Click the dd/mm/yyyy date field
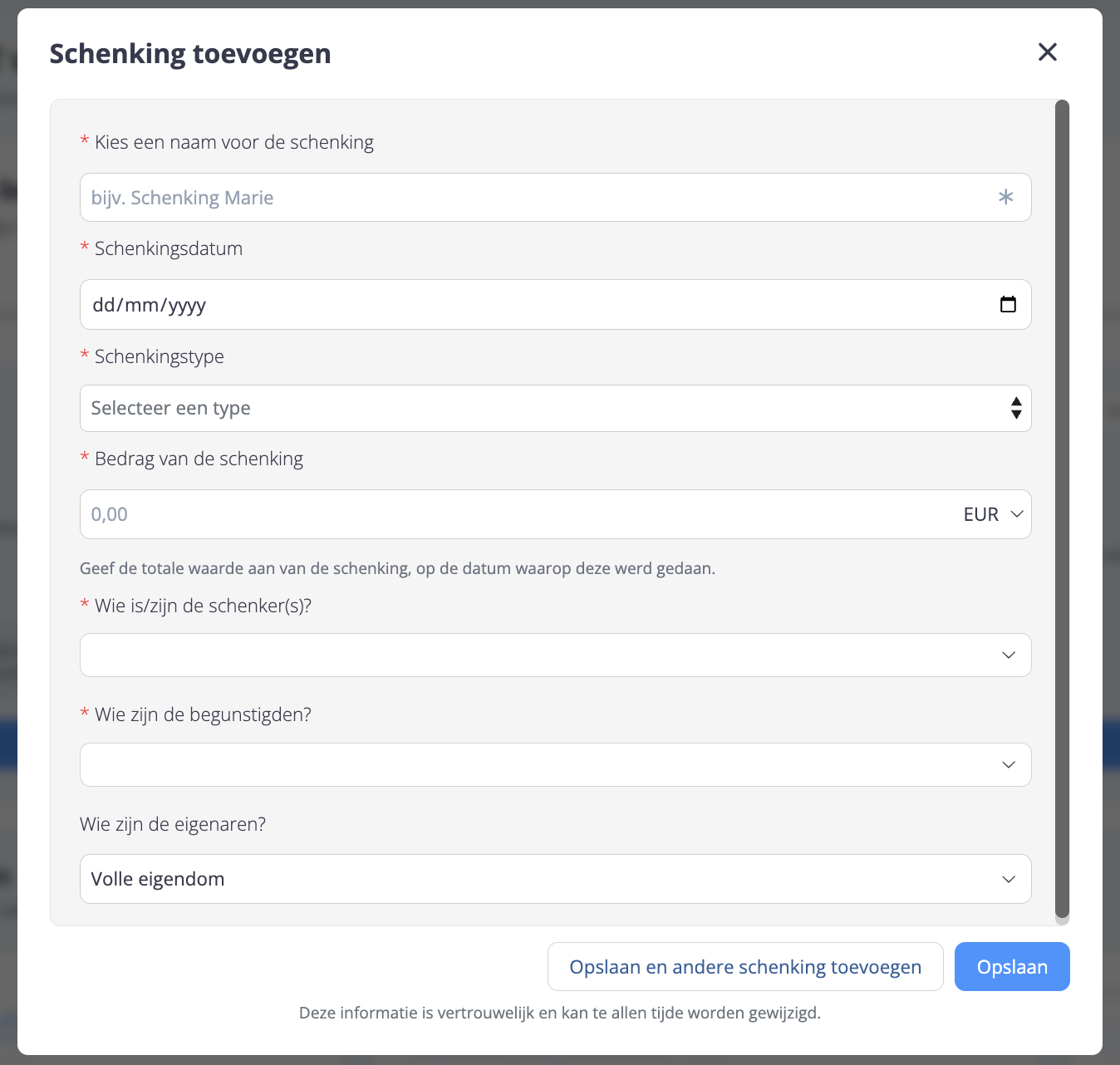This screenshot has height=1065, width=1120. [x=532, y=305]
